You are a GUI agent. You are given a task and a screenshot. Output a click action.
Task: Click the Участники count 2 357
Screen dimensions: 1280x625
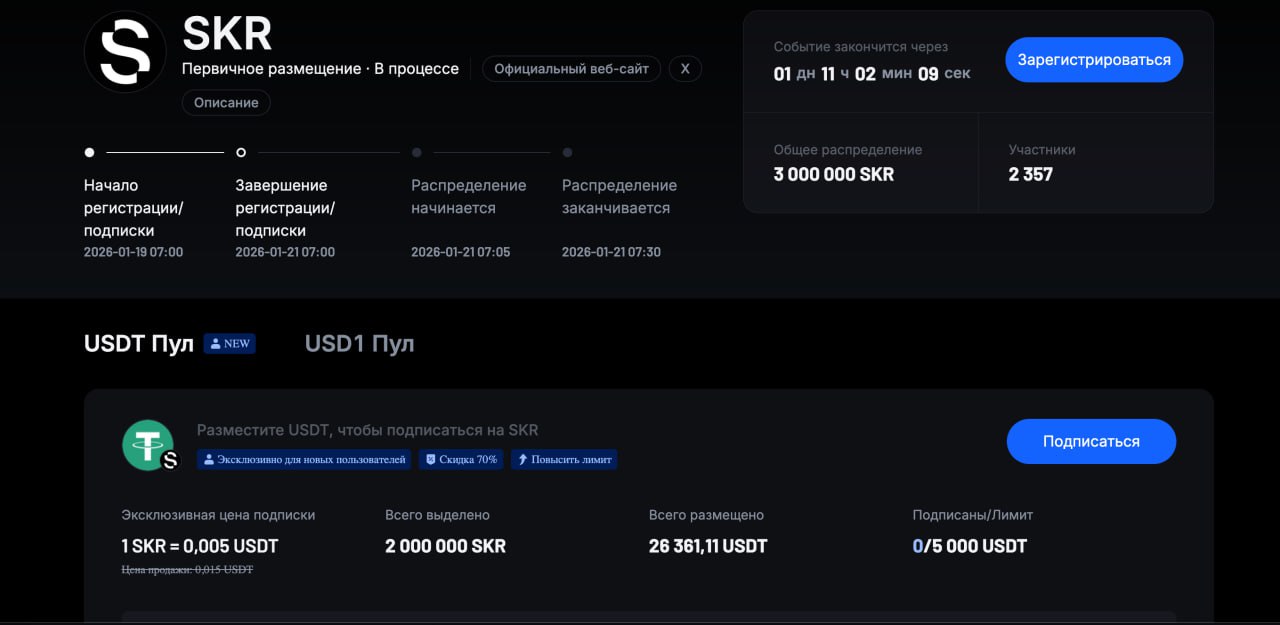point(1030,174)
